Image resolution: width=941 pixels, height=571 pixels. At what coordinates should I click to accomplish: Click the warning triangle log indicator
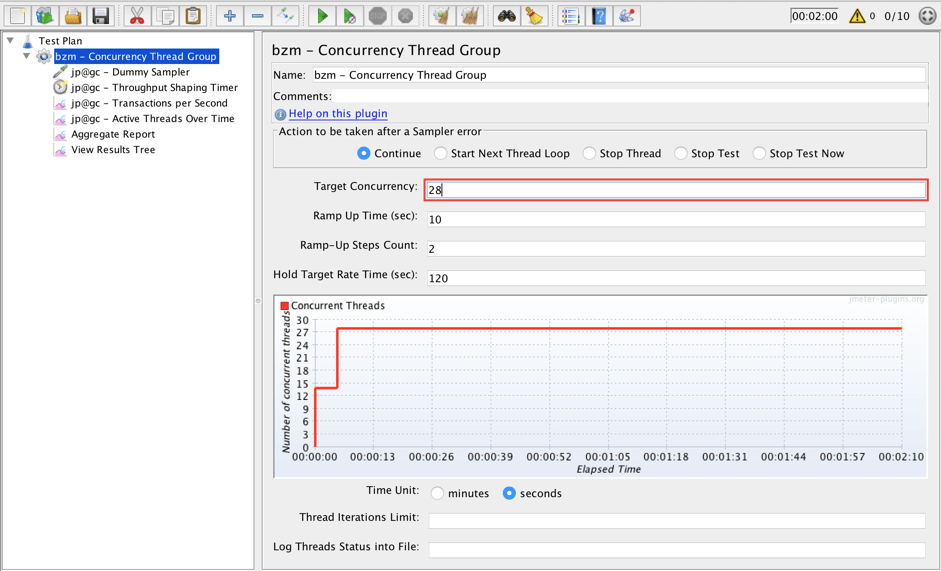pos(857,16)
